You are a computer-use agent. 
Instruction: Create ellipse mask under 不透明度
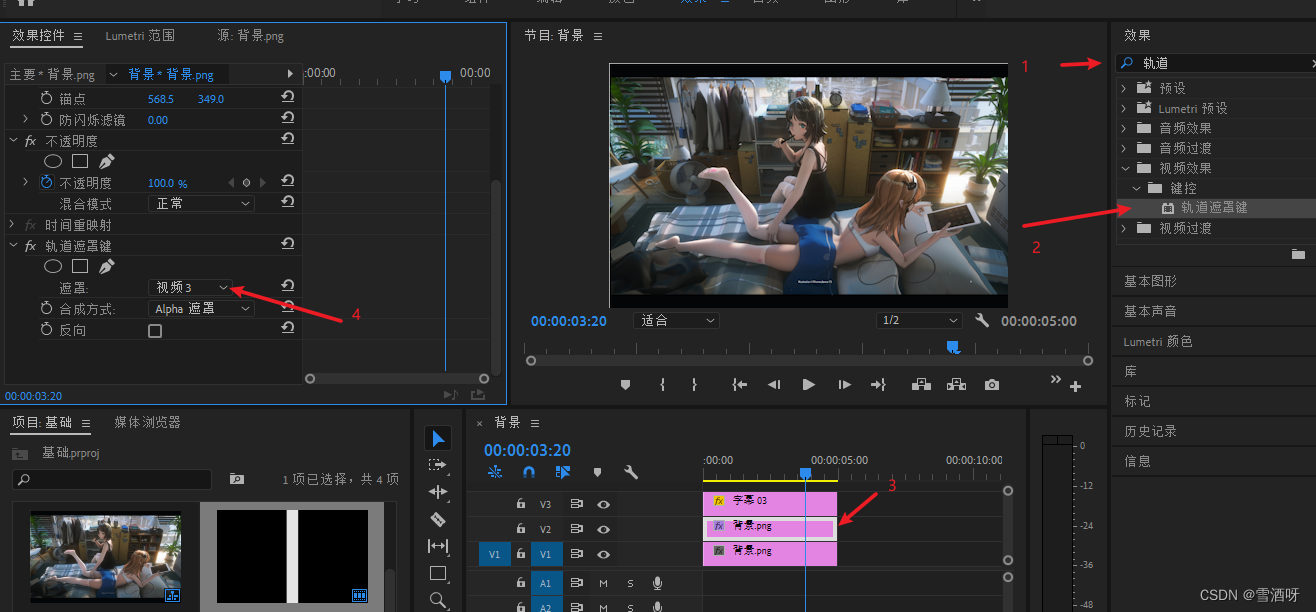click(x=53, y=161)
